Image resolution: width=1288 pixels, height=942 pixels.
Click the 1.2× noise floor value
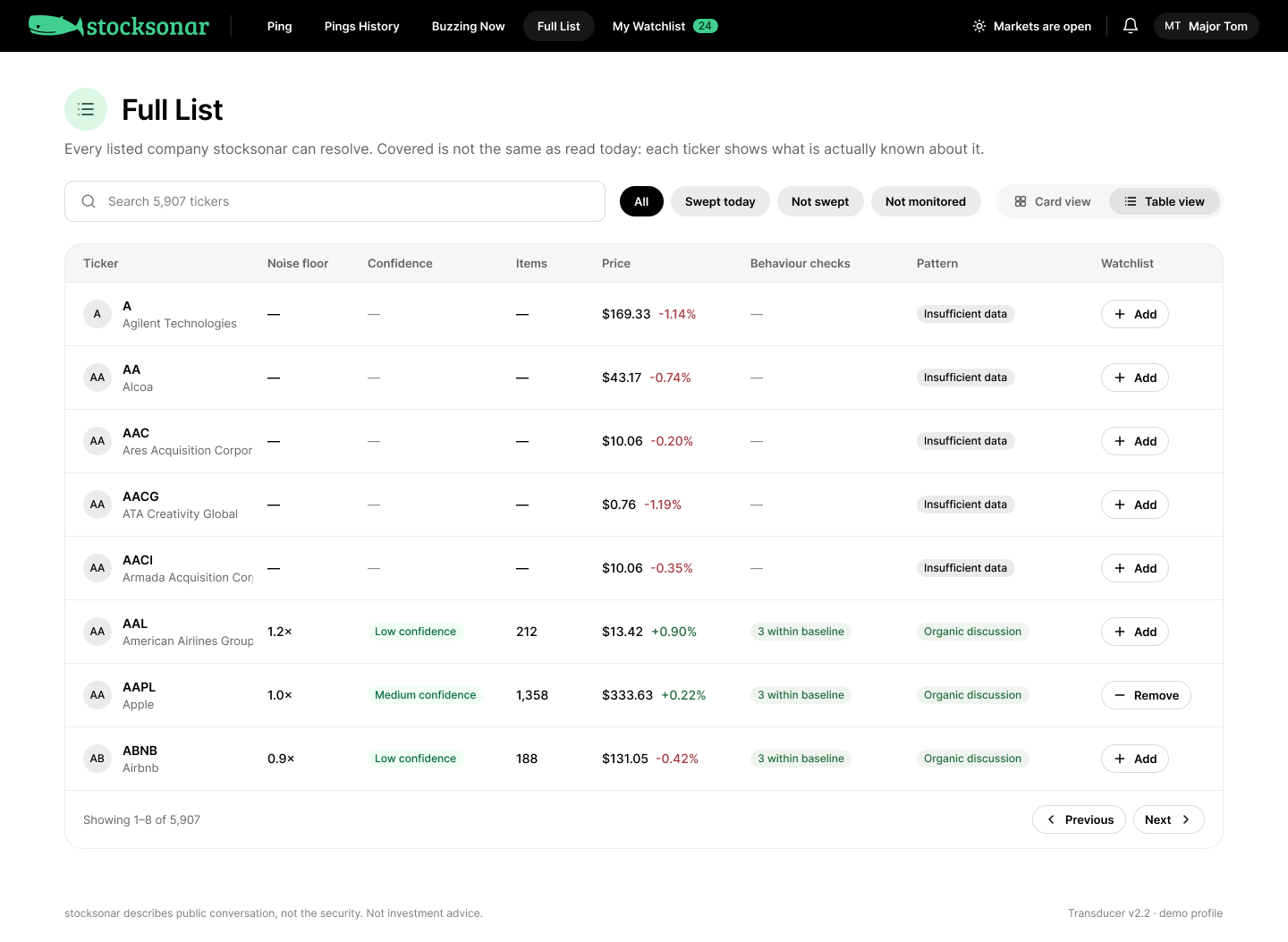coord(280,632)
